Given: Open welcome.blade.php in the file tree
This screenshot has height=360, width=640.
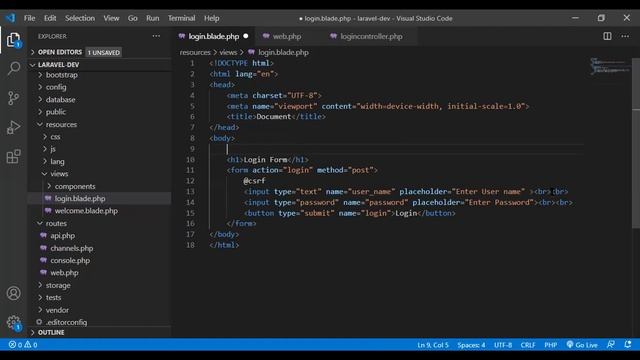Looking at the screenshot, I should click(x=86, y=211).
